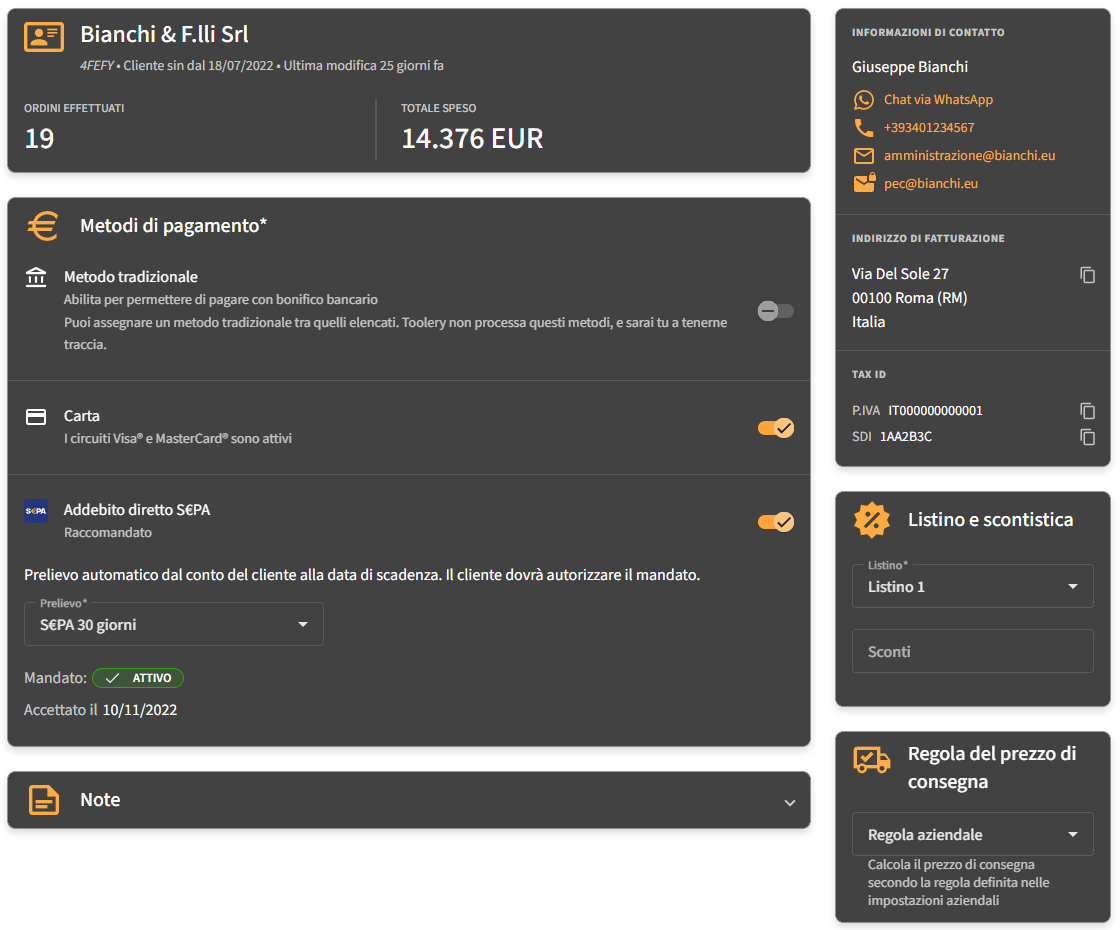Viewport: 1120px width, 930px height.
Task: Disable the Carta payment toggle
Action: [x=776, y=428]
